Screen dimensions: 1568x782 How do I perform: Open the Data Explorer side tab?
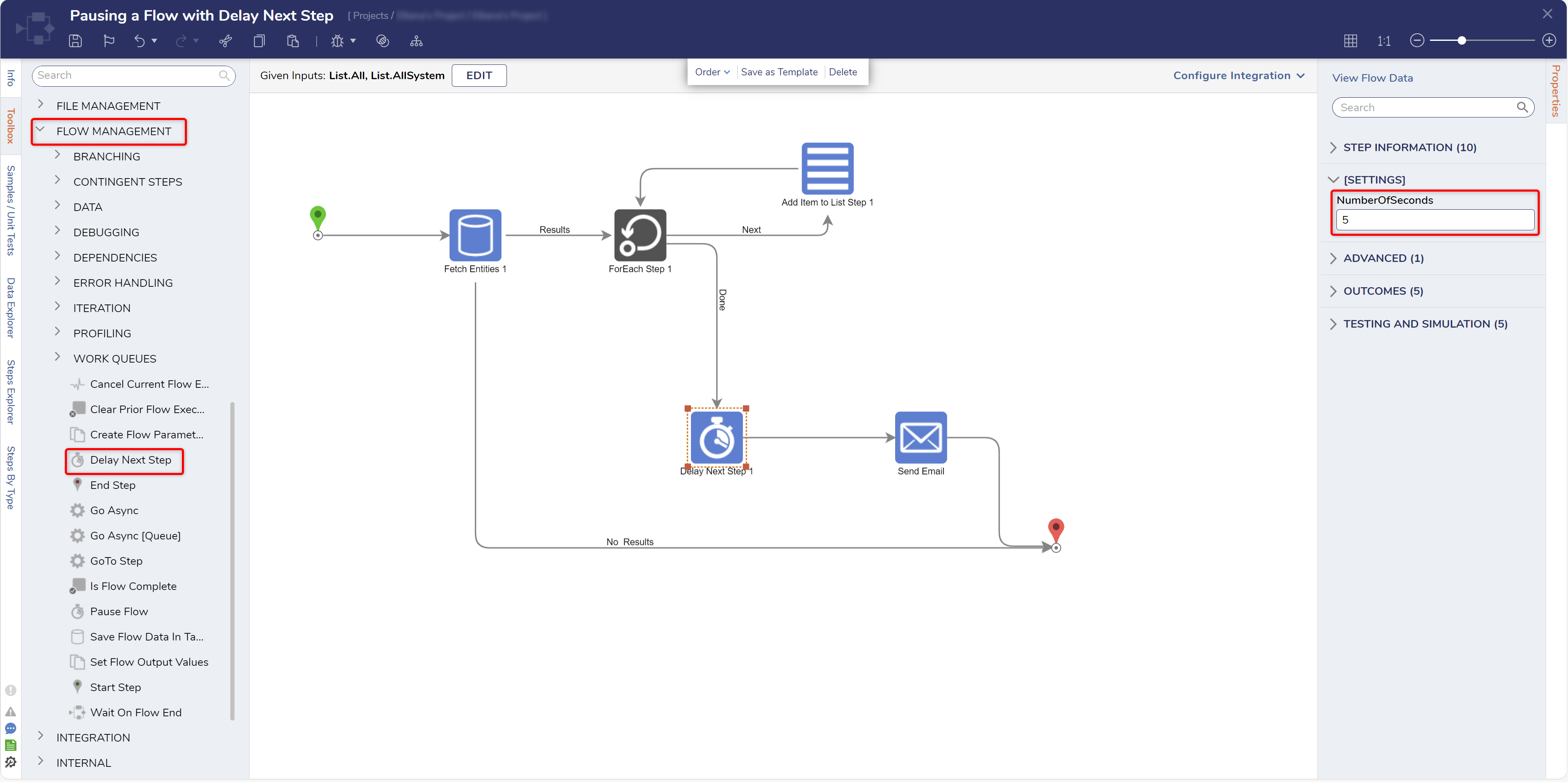11,308
